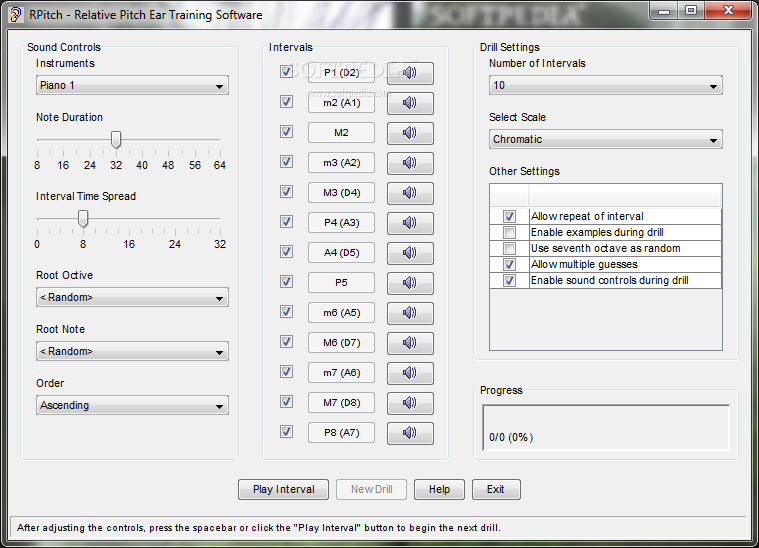This screenshot has height=548, width=759.
Task: Uncheck the M6 (D7) interval checkbox
Action: (x=287, y=342)
